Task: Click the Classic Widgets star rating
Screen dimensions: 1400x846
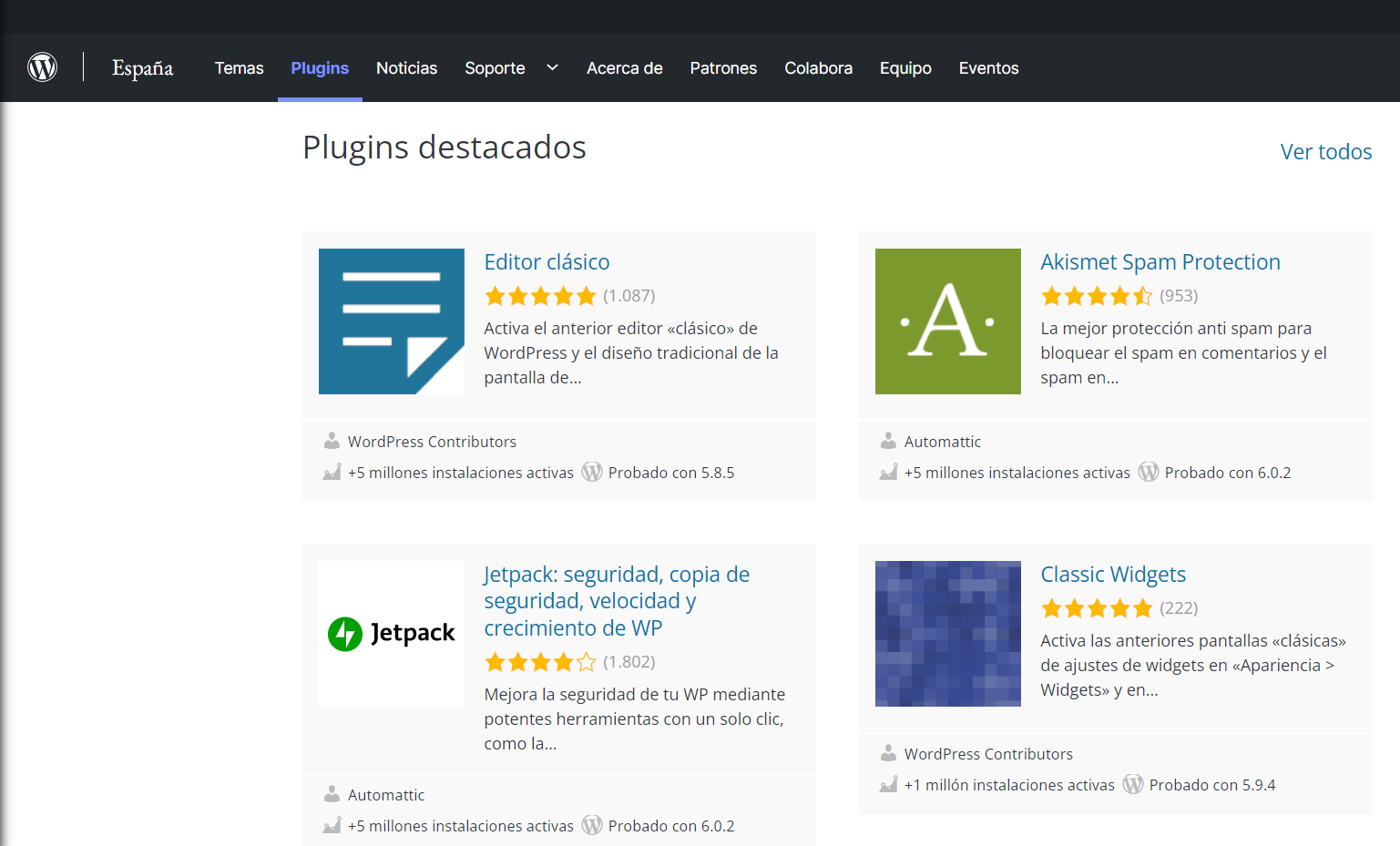Action: tap(1097, 608)
